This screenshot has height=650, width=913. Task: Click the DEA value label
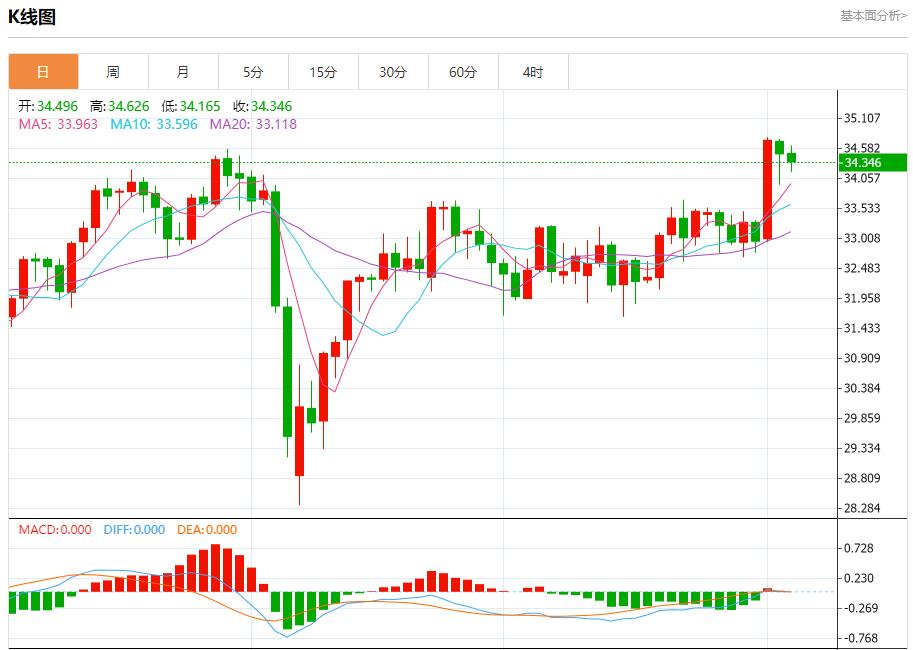click(207, 530)
